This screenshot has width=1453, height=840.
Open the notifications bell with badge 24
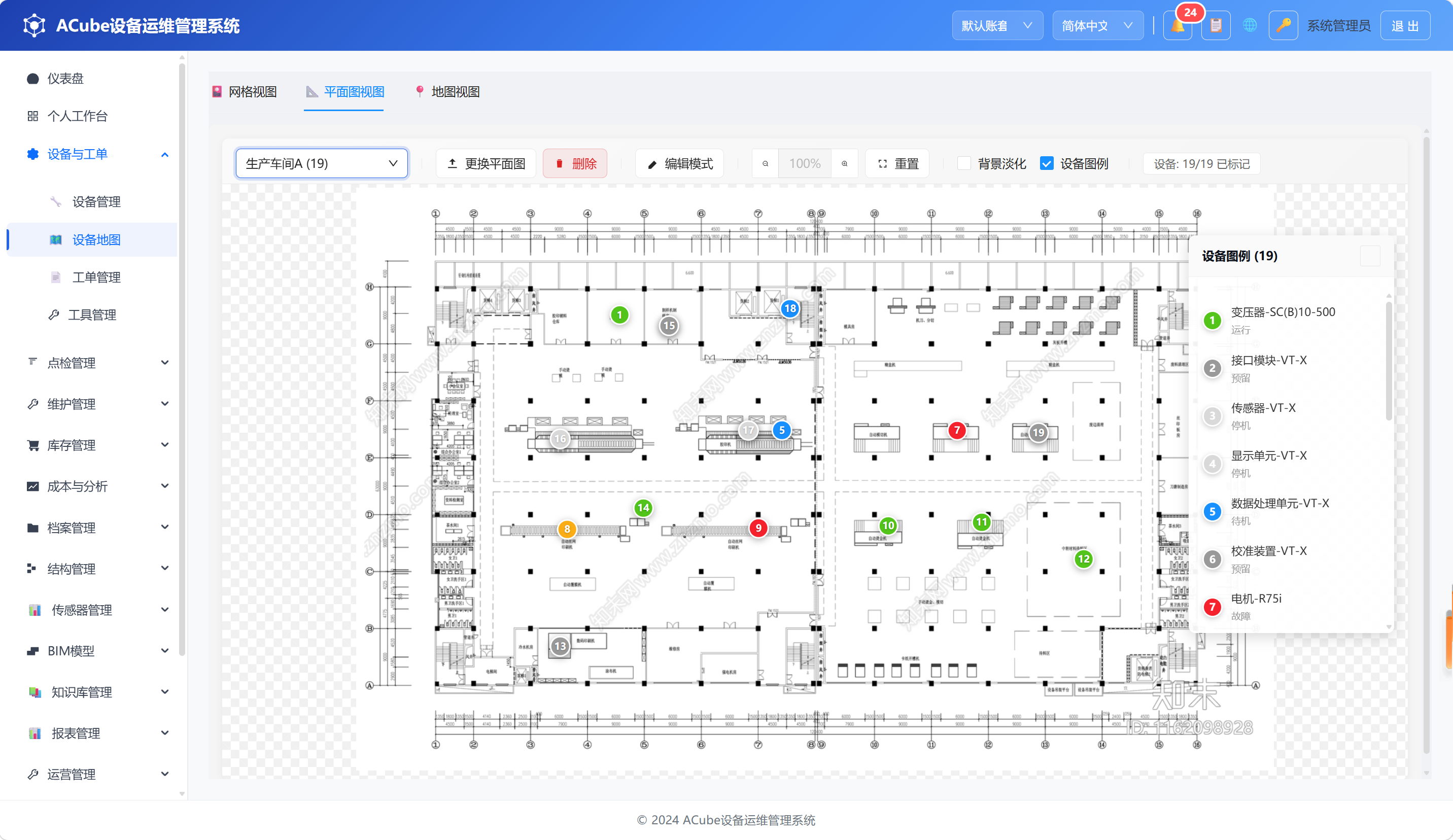pyautogui.click(x=1178, y=25)
